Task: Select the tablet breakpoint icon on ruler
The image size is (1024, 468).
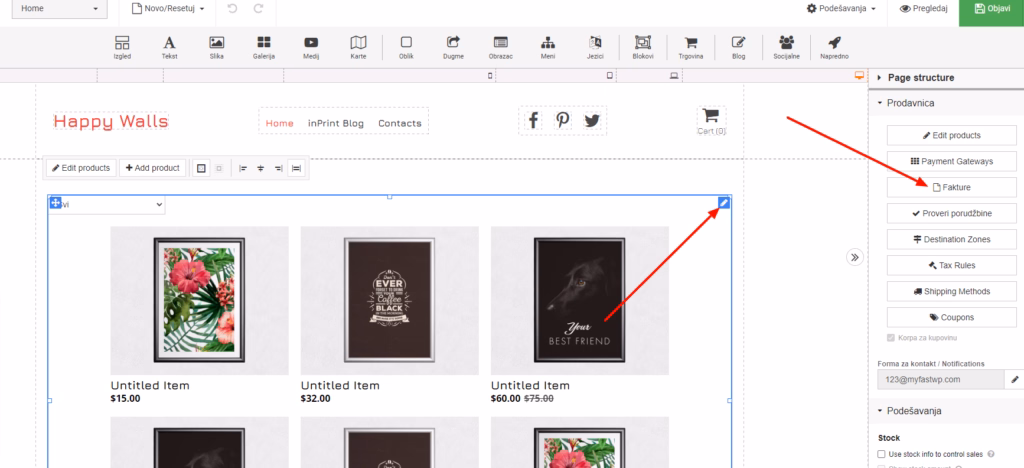Action: [610, 76]
